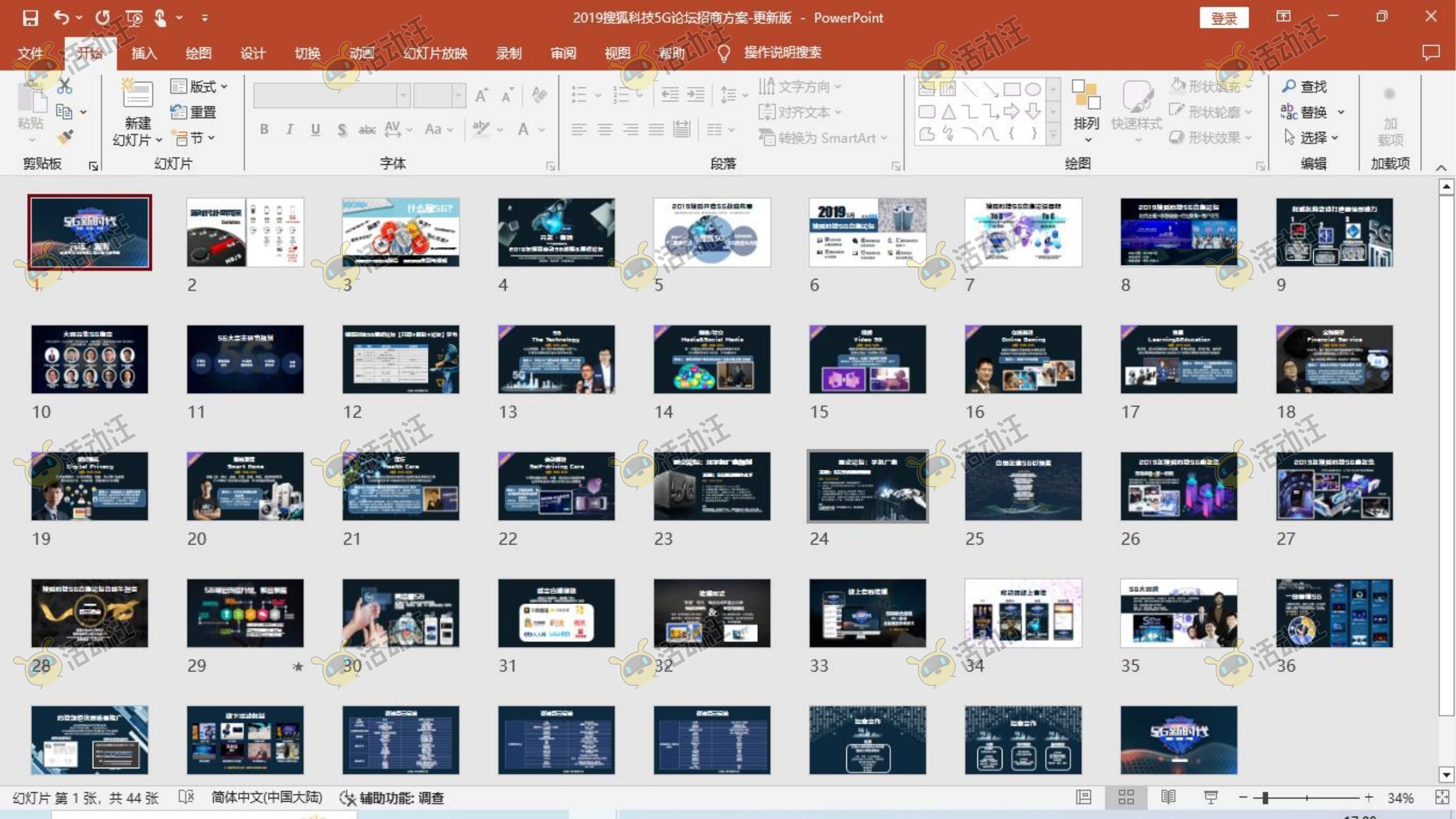This screenshot has height=819, width=1456.
Task: Toggle Strikethrough formatting
Action: pos(367,130)
